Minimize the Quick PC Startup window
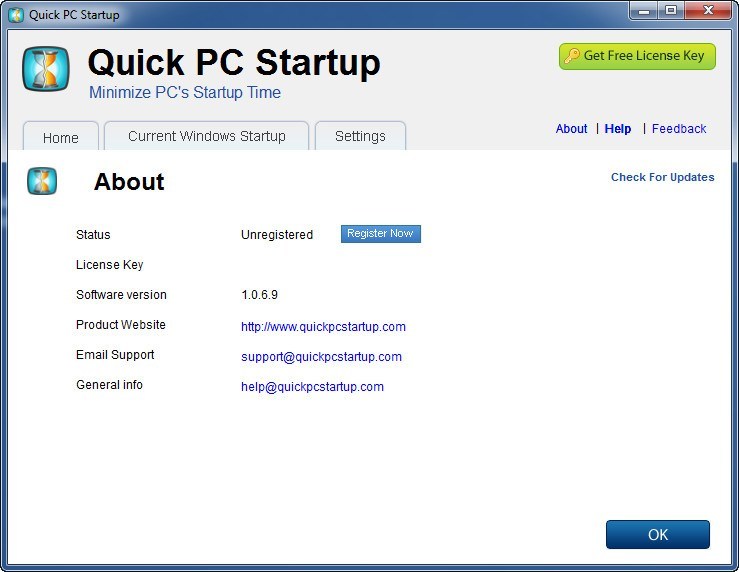The image size is (739, 572). 644,11
